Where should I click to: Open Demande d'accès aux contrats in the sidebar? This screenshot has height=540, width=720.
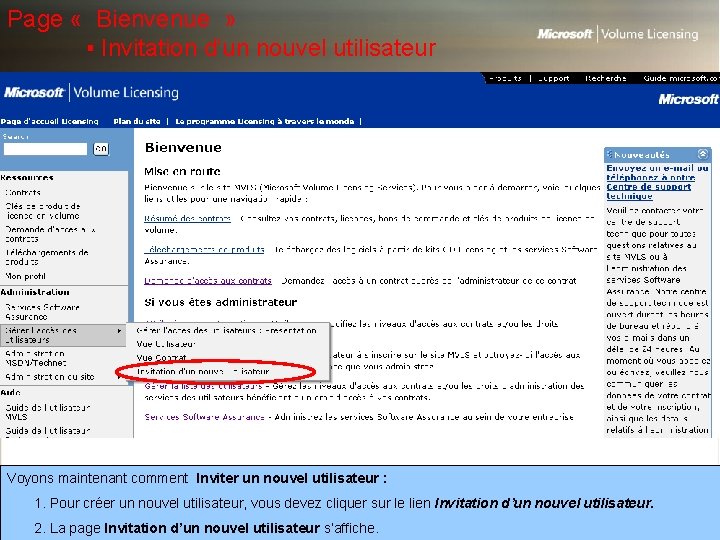click(51, 234)
